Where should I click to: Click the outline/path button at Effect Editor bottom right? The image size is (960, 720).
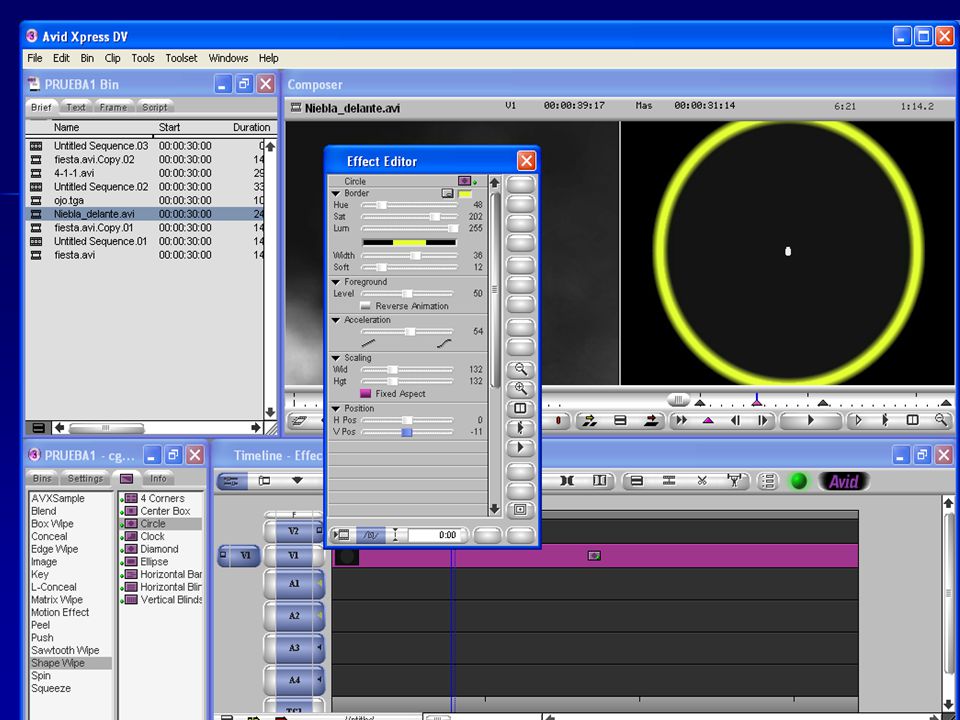[x=520, y=509]
